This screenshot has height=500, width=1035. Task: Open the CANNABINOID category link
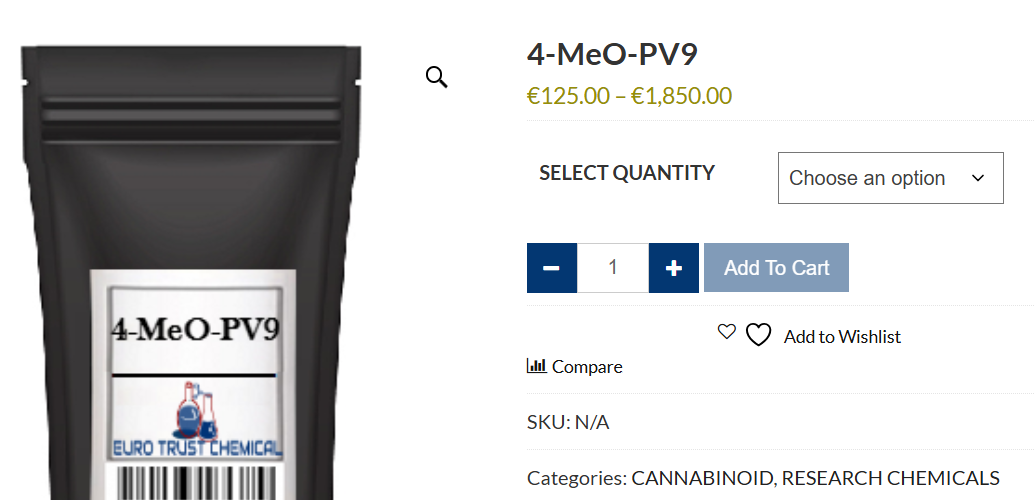pos(702,478)
